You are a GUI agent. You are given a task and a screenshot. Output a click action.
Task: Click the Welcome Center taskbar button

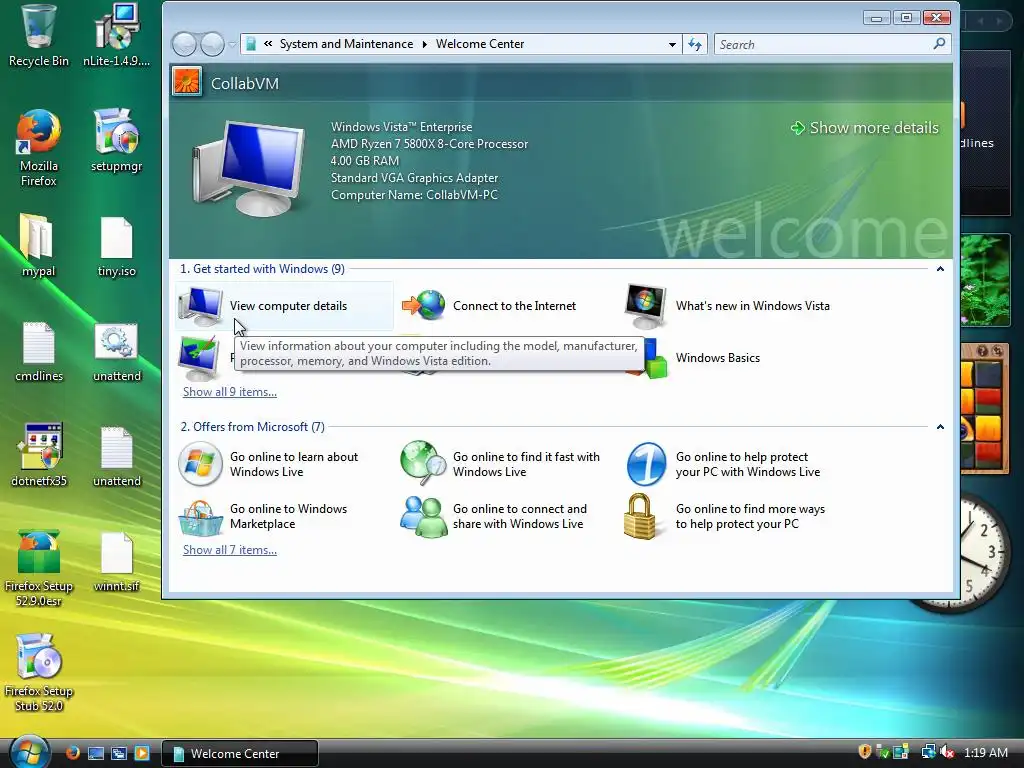coord(240,753)
